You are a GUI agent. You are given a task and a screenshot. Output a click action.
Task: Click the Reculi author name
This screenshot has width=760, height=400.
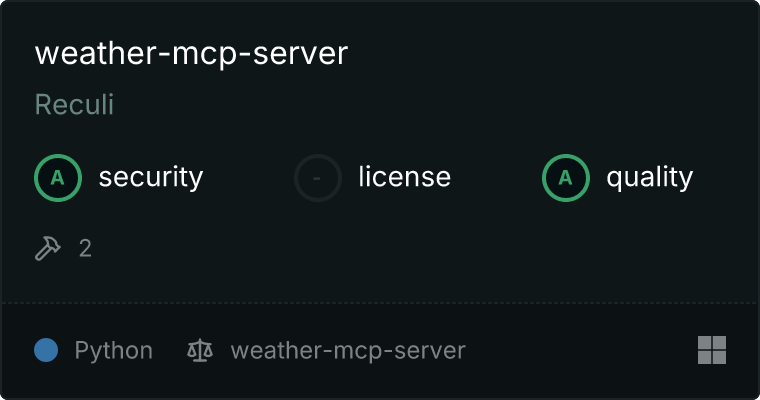(74, 104)
